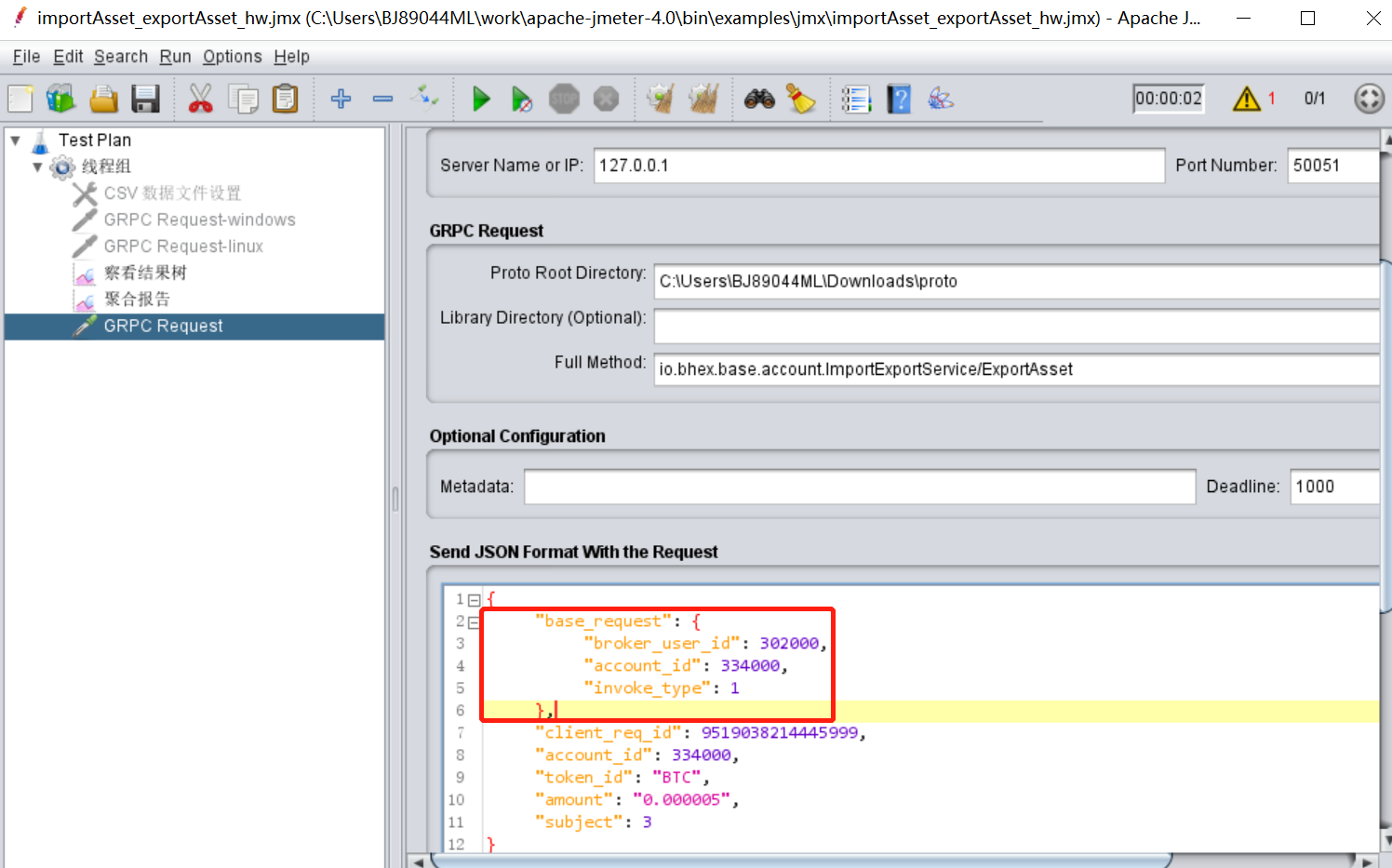Click the Clear All results icon
This screenshot has width=1392, height=868.
703,99
